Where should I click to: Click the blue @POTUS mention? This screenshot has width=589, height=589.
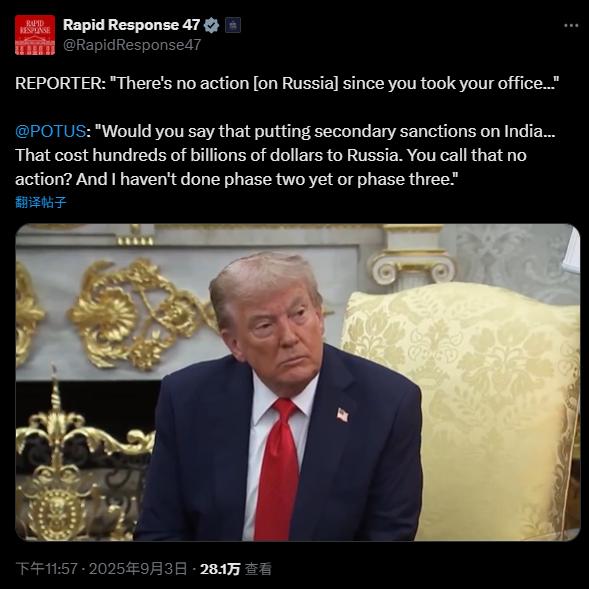tap(51, 131)
